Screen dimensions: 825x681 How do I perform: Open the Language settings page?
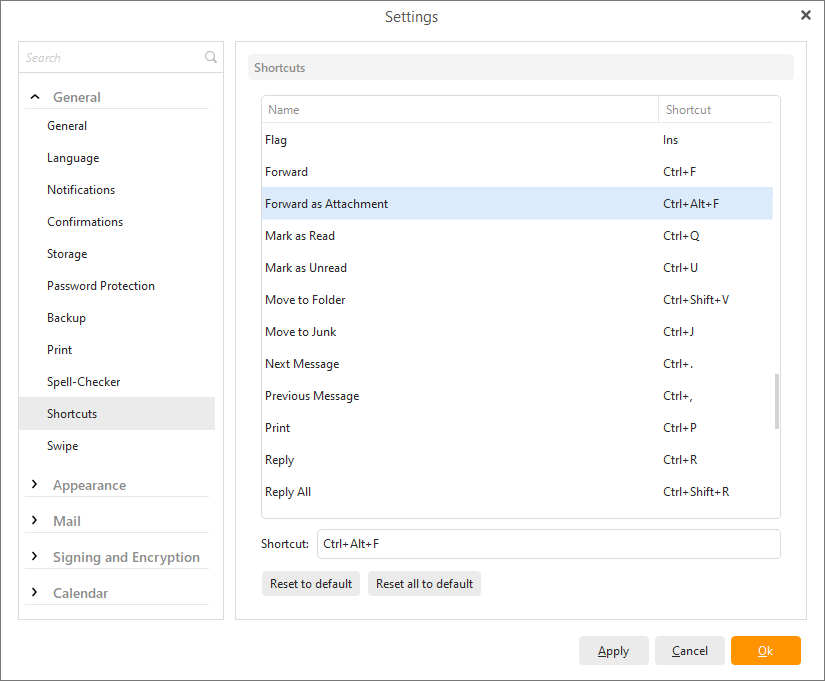pos(73,157)
